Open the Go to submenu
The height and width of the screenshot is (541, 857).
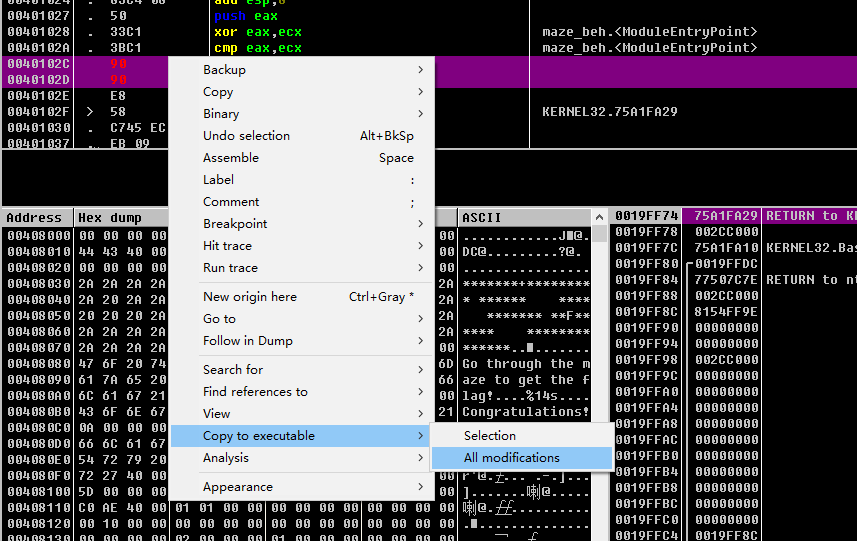point(219,319)
